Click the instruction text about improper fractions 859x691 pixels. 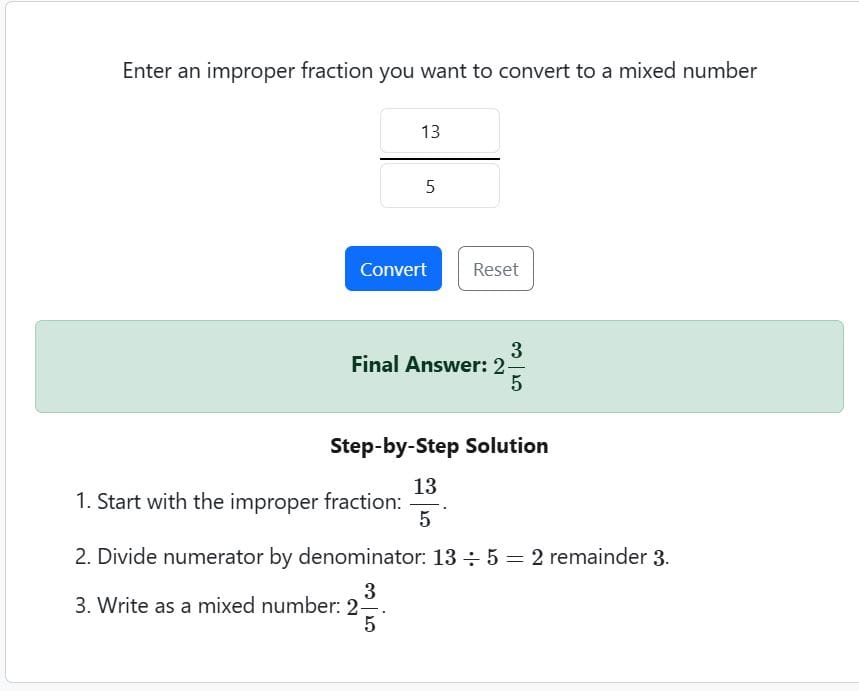439,71
